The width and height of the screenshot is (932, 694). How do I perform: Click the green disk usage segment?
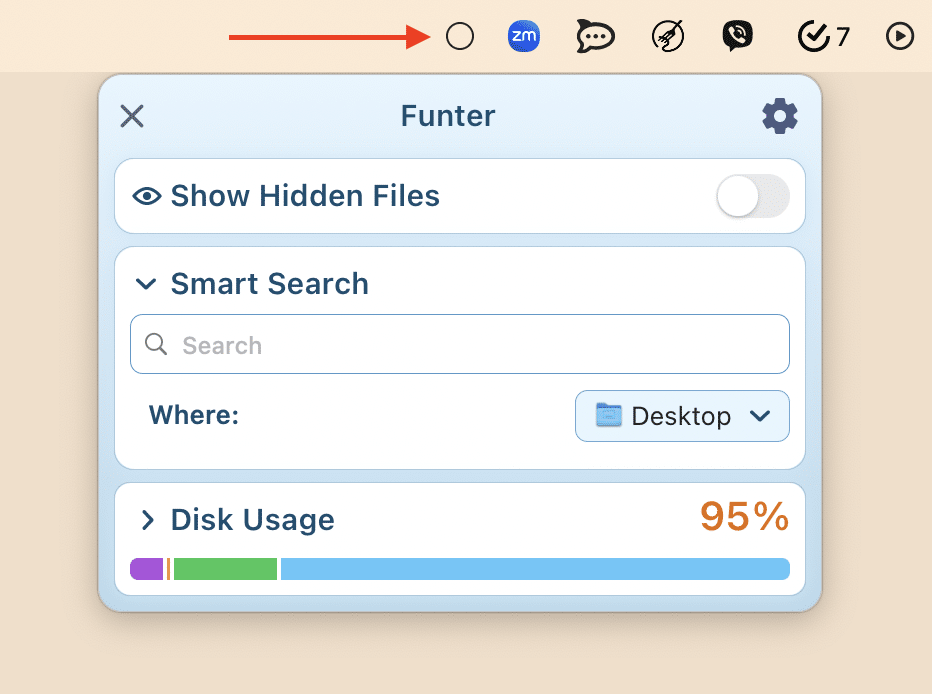click(x=225, y=569)
